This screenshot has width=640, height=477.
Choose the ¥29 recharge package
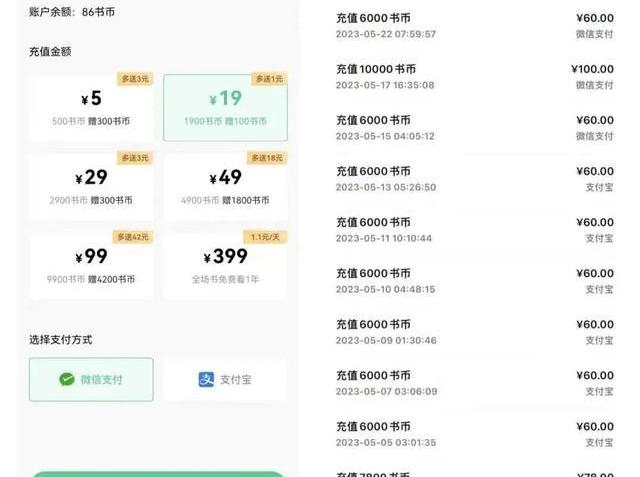click(x=91, y=187)
